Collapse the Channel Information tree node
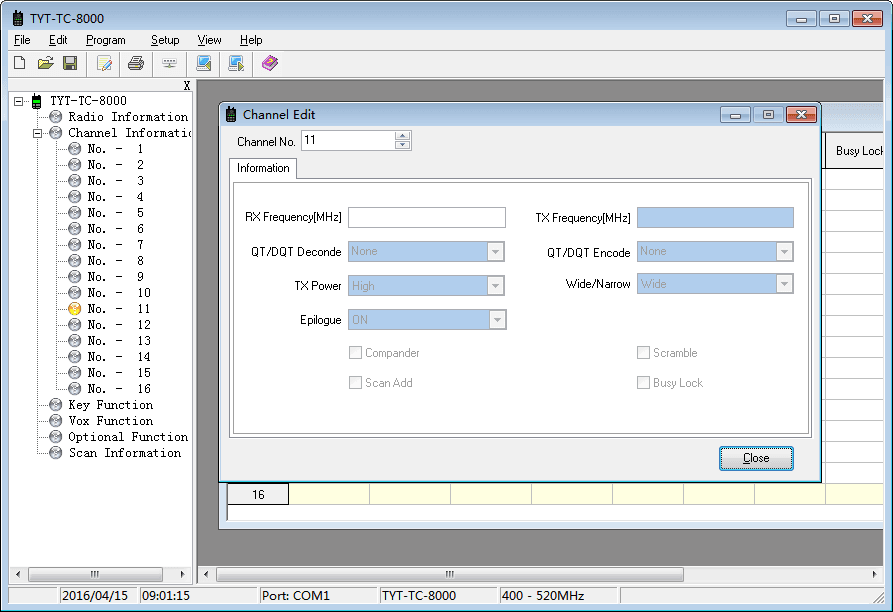 pos(38,133)
